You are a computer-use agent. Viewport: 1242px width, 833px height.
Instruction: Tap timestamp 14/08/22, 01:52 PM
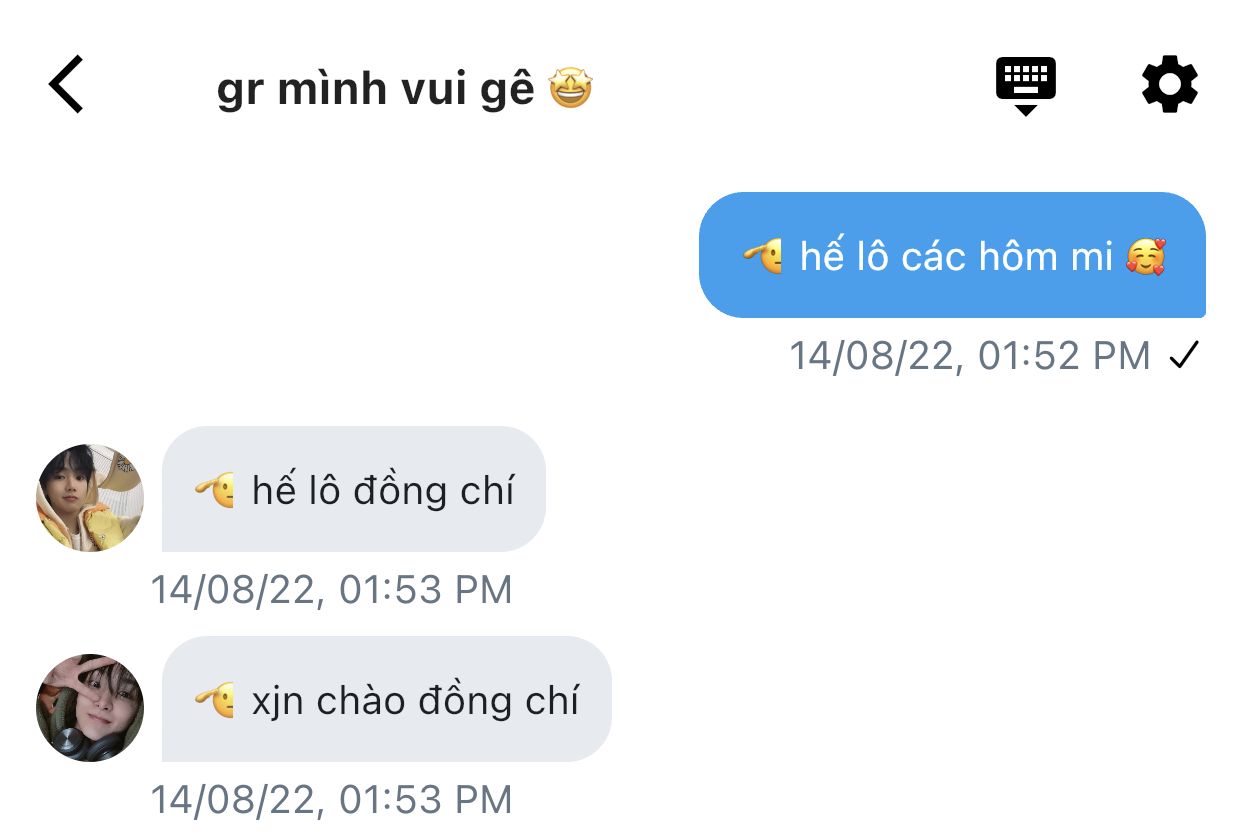pos(970,356)
